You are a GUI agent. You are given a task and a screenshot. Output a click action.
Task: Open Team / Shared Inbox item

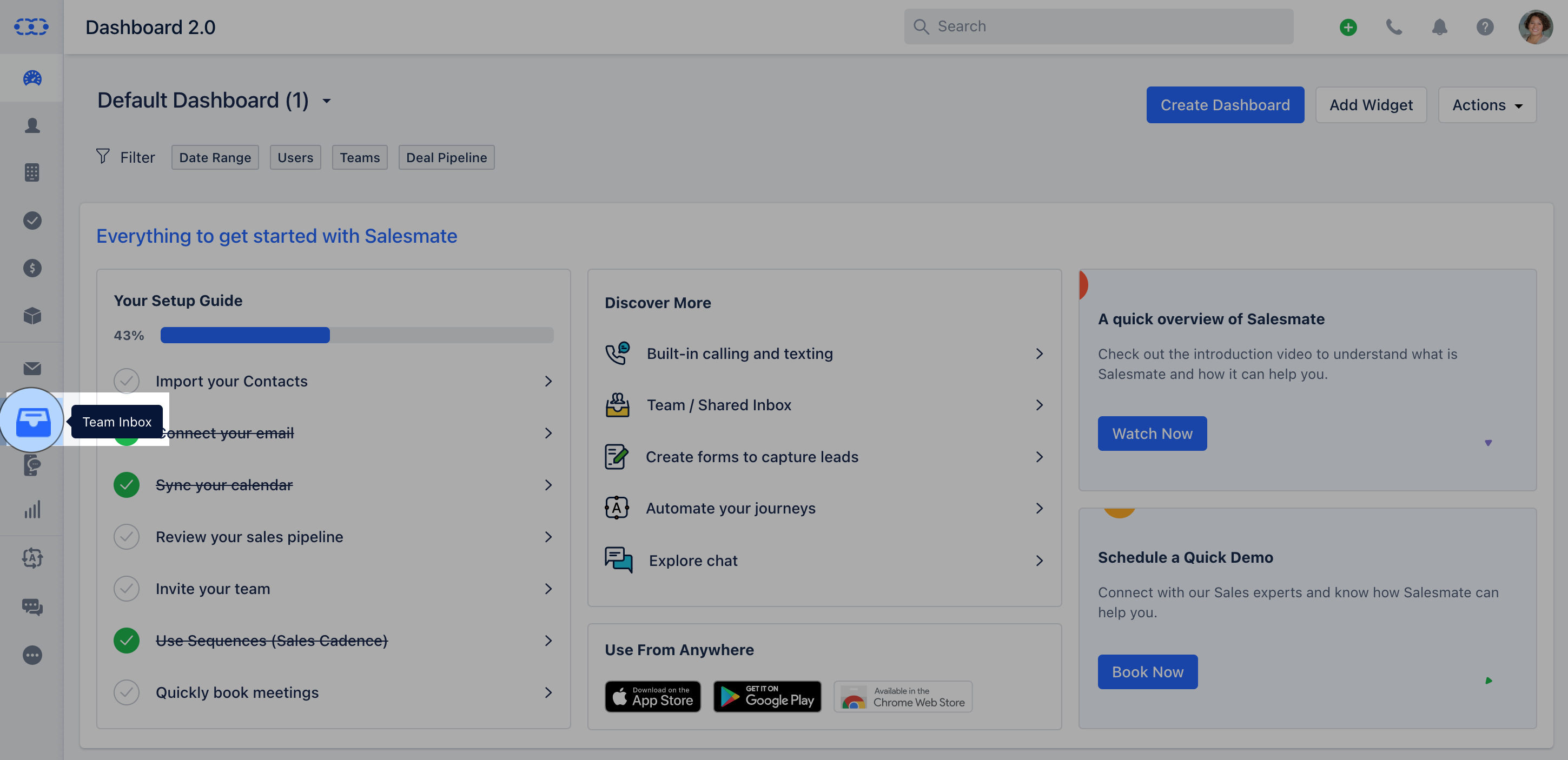tap(824, 405)
